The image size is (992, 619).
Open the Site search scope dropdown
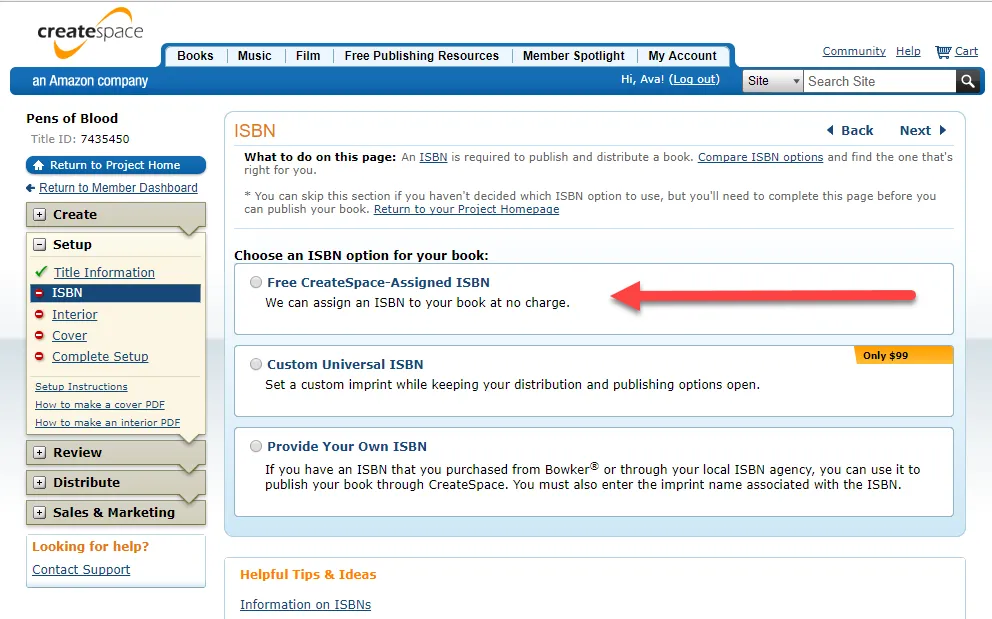(772, 81)
